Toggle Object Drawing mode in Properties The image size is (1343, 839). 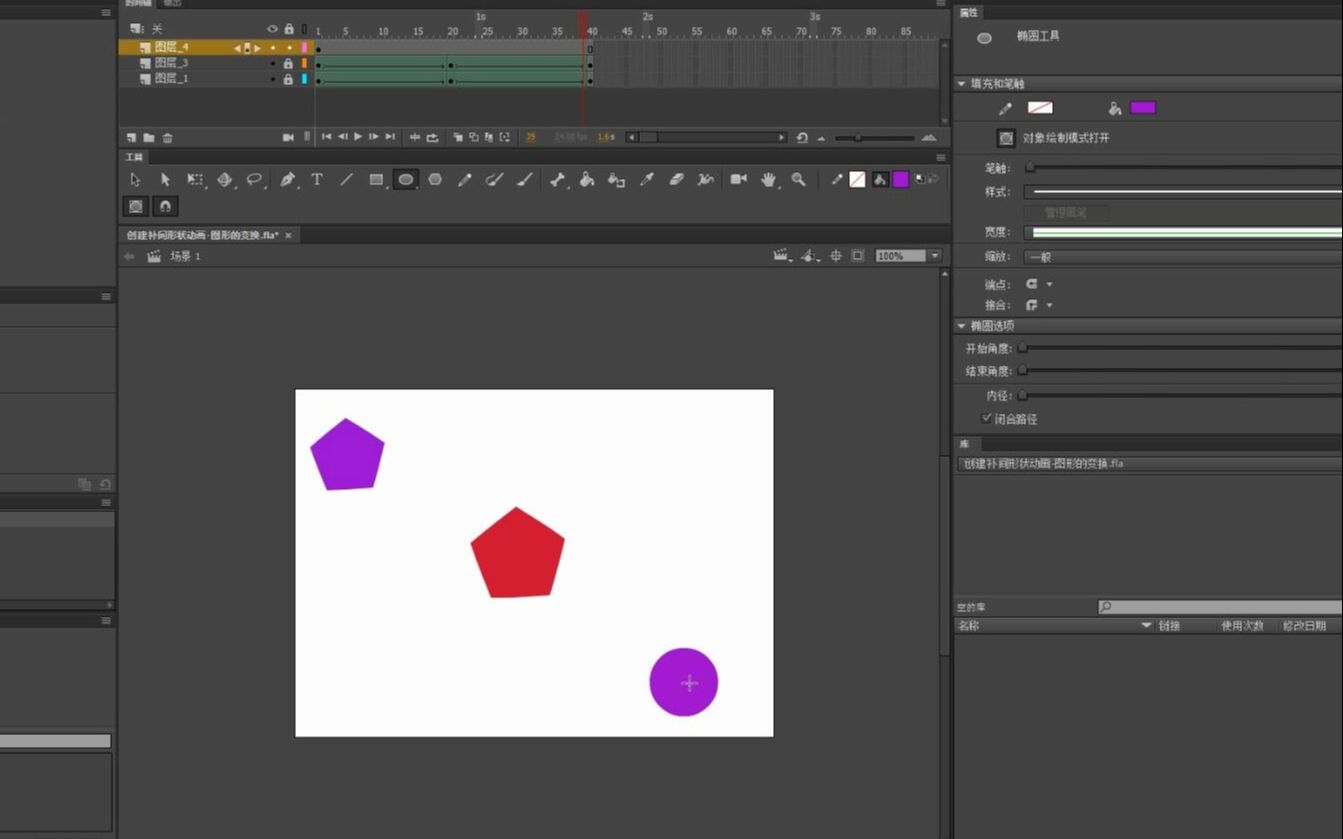tap(1006, 138)
